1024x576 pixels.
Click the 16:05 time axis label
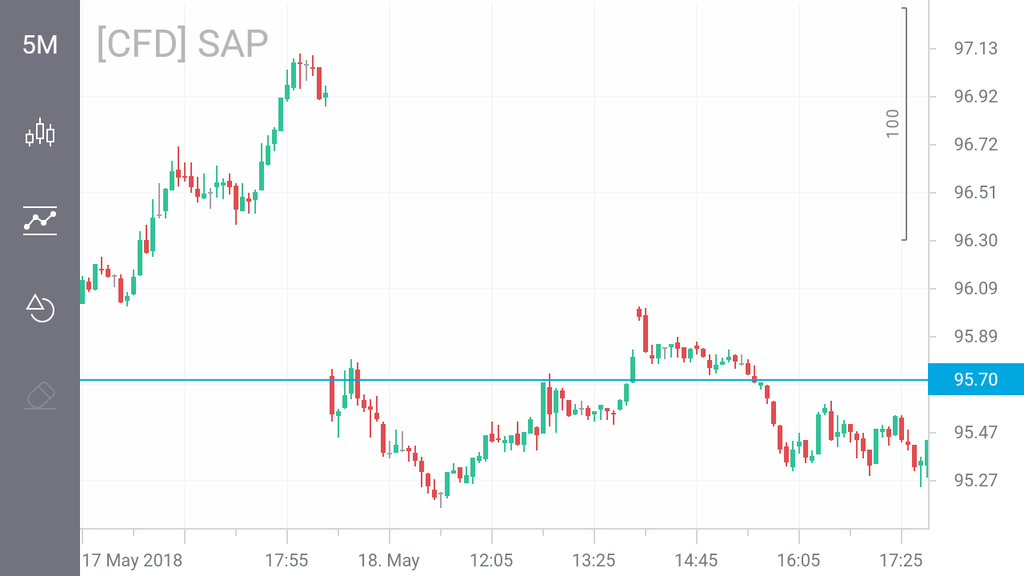(798, 558)
